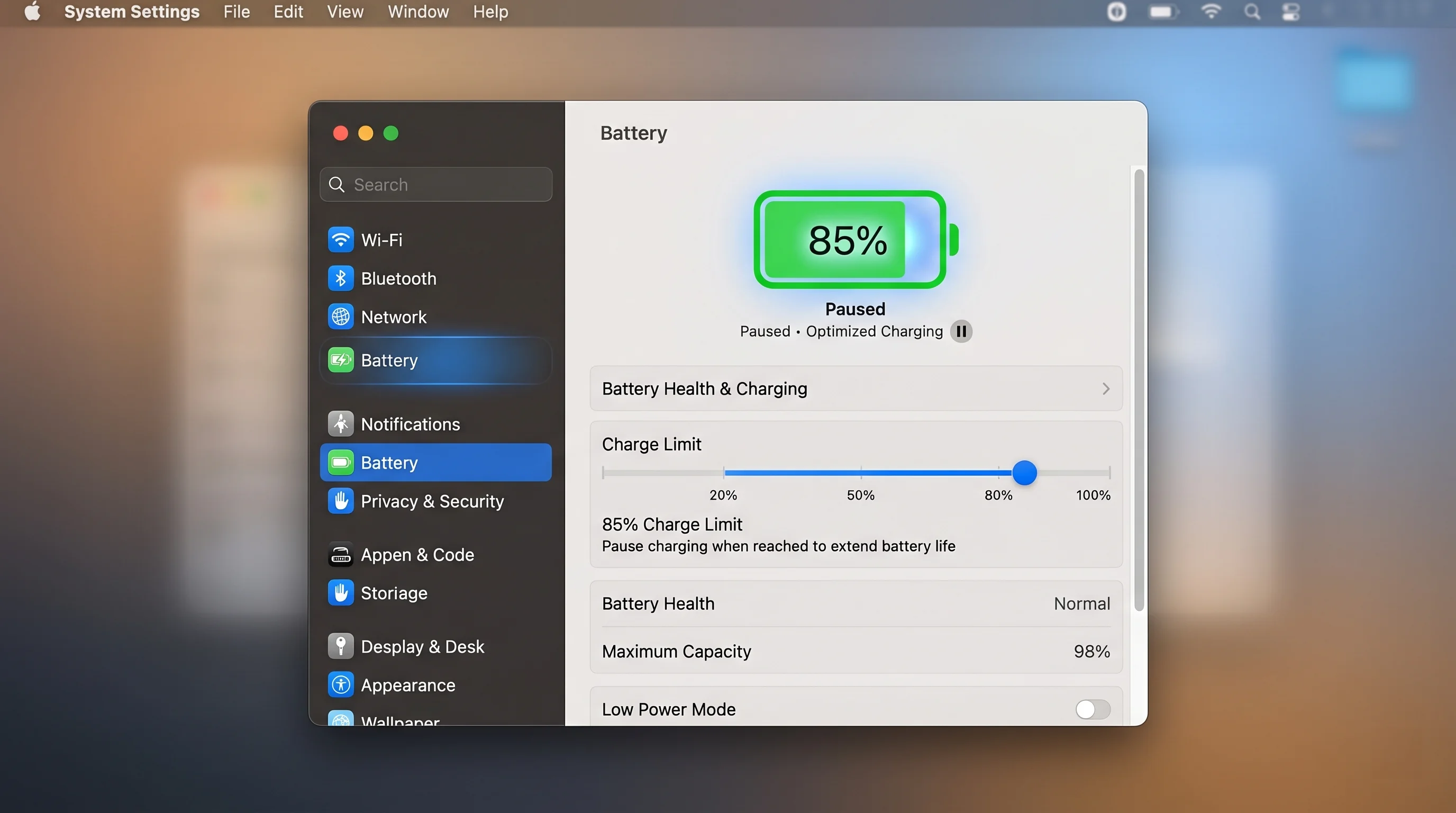Viewport: 1456px width, 813px height.
Task: Open menu bar battery status icon
Action: tap(1163, 11)
